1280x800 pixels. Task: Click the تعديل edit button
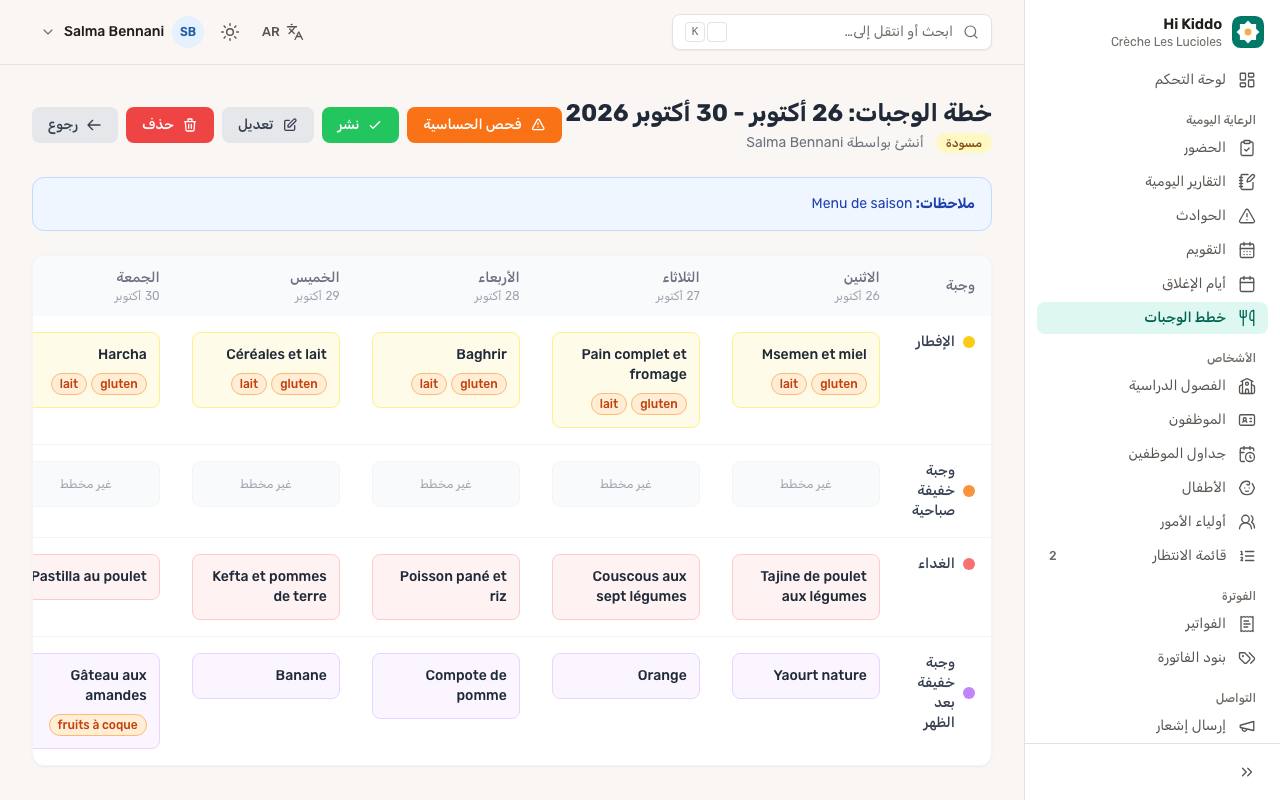coord(268,125)
